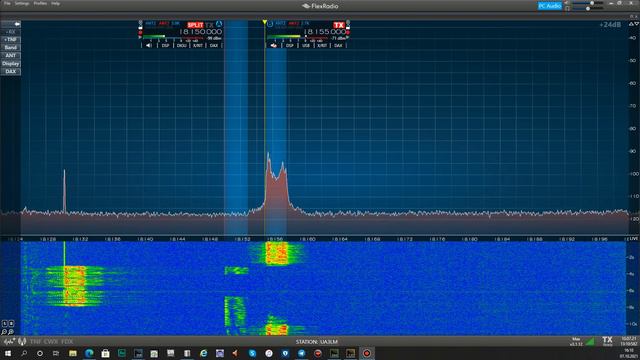Zoom out the panadapter with magnifier icon
The height and width of the screenshot is (360, 640).
click(4, 332)
